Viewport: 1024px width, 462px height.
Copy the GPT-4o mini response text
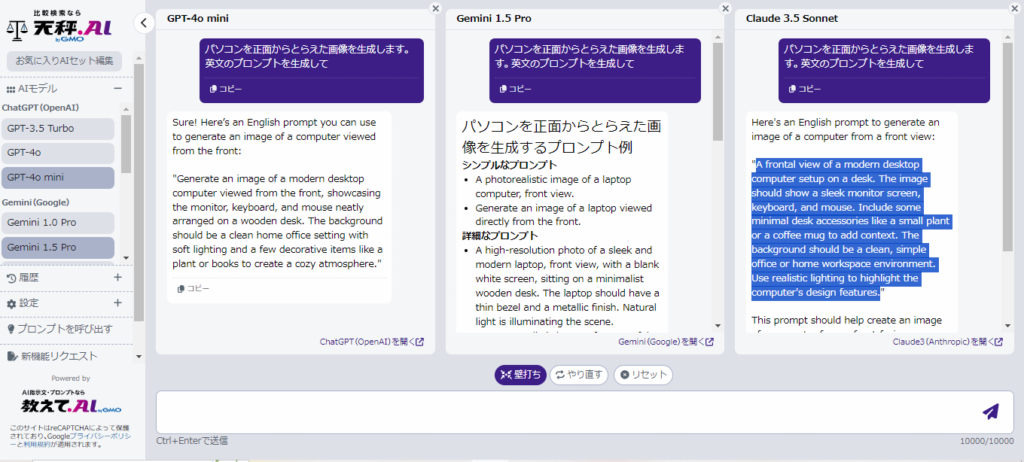(193, 289)
